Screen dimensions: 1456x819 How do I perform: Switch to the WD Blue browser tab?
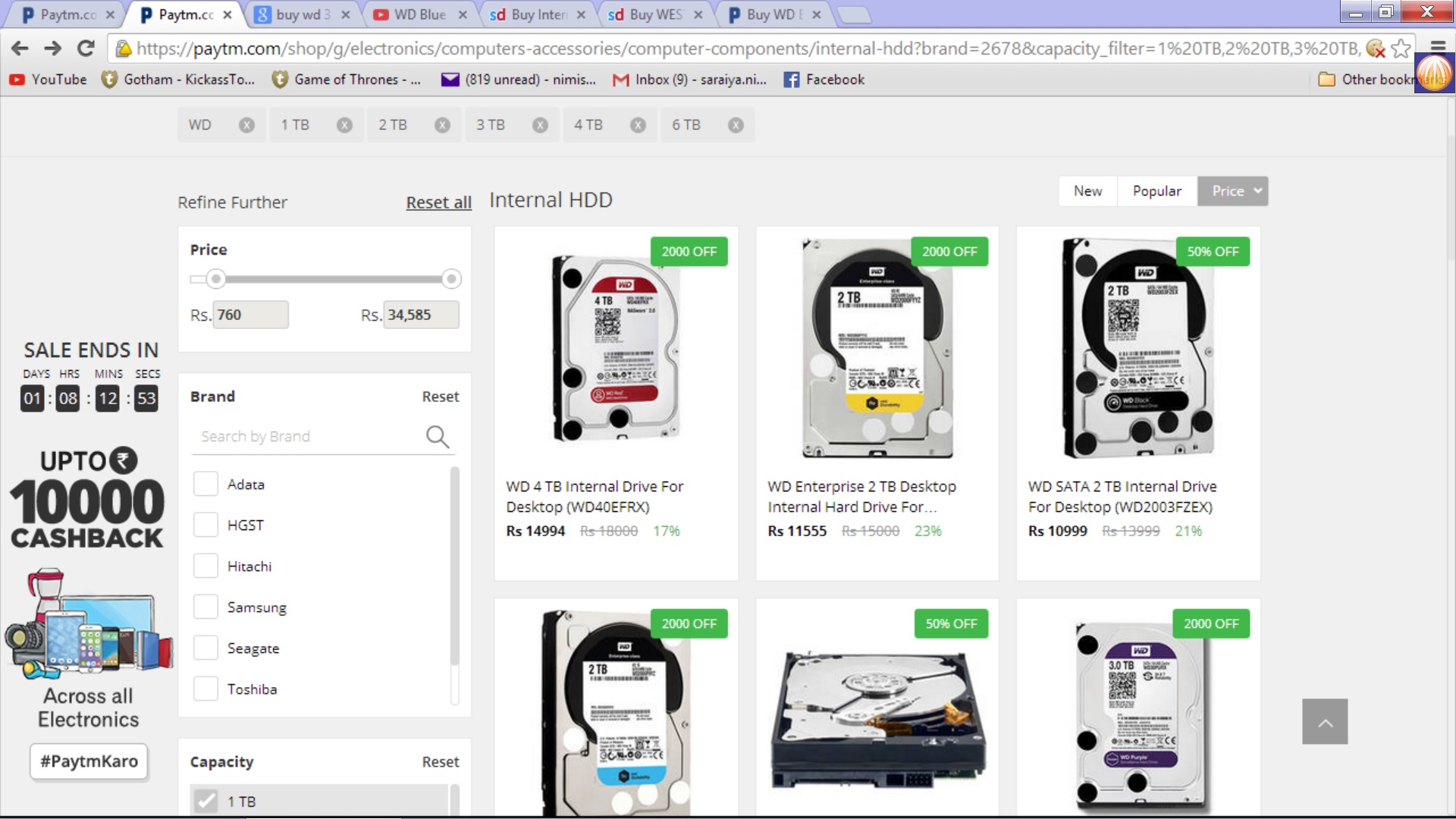tap(419, 14)
